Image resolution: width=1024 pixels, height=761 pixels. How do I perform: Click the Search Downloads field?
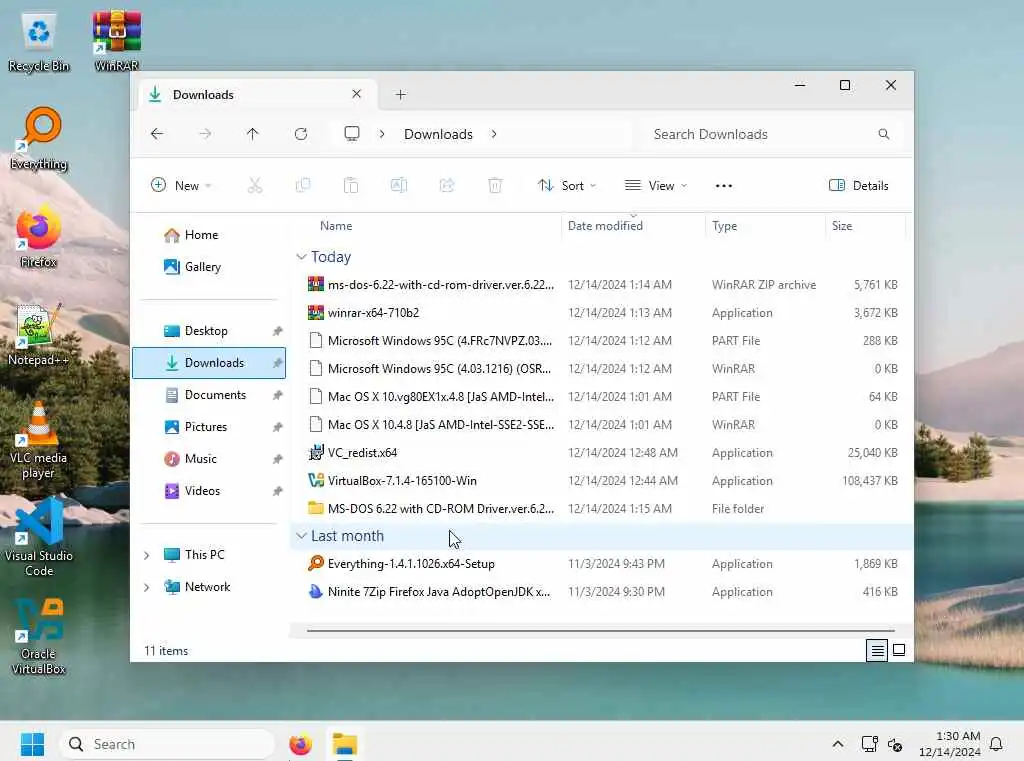(x=769, y=134)
